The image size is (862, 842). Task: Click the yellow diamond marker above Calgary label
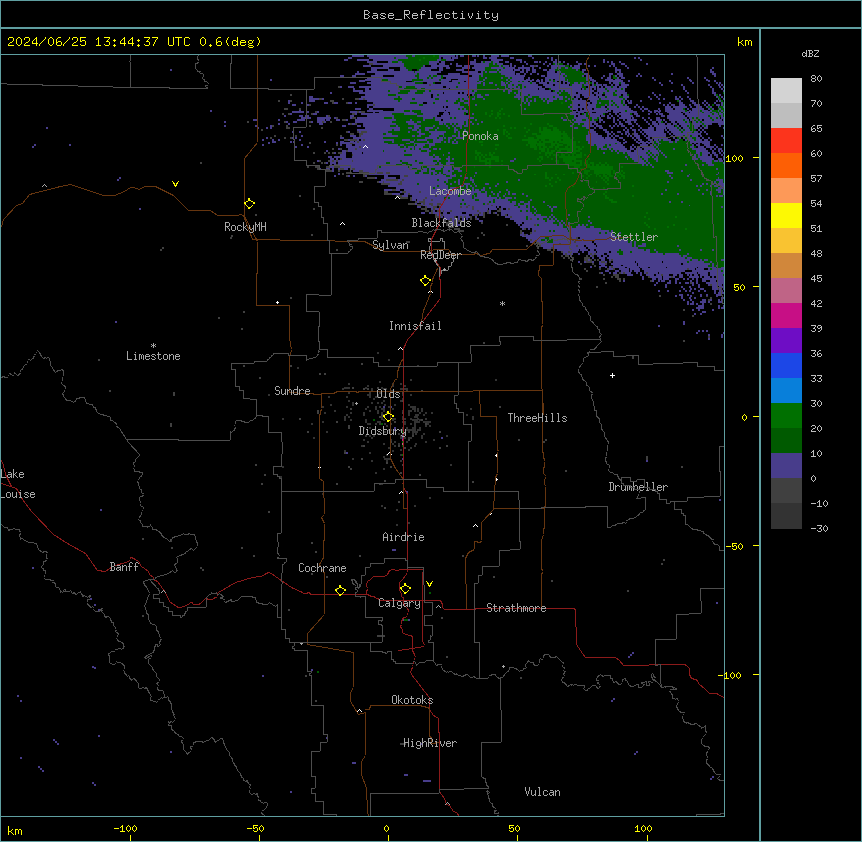tap(405, 589)
